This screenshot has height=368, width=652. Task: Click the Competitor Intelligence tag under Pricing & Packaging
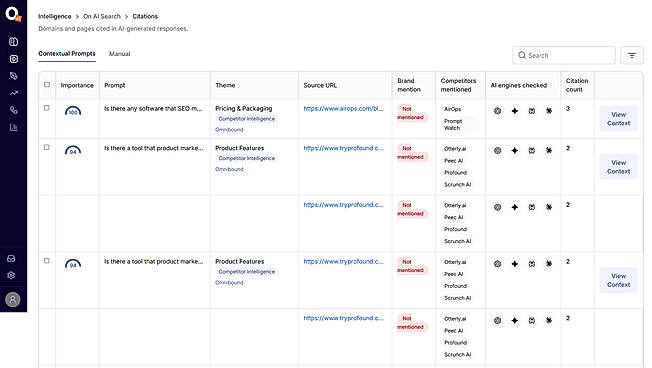click(247, 119)
